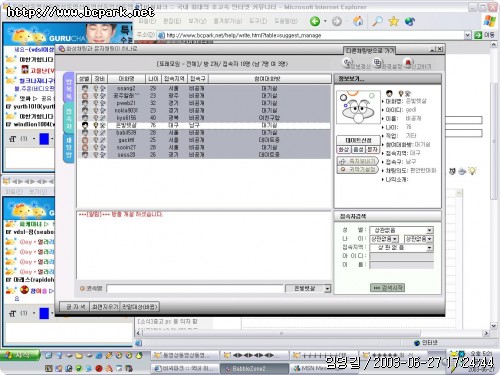Image resolution: width=500 pixels, height=375 pixels.
Task: Click the 정보갱신 refresh info icon
Action: pyautogui.click(x=347, y=62)
